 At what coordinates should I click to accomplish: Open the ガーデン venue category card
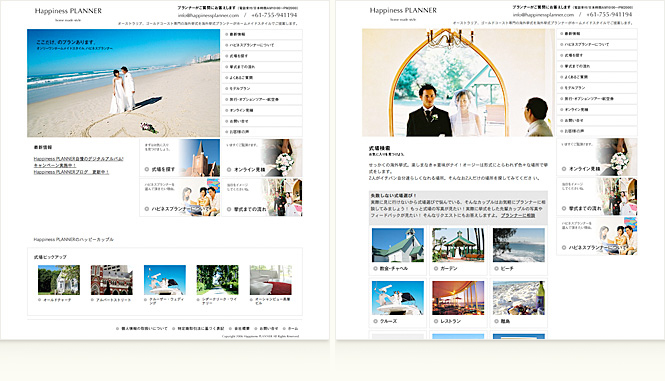click(458, 250)
